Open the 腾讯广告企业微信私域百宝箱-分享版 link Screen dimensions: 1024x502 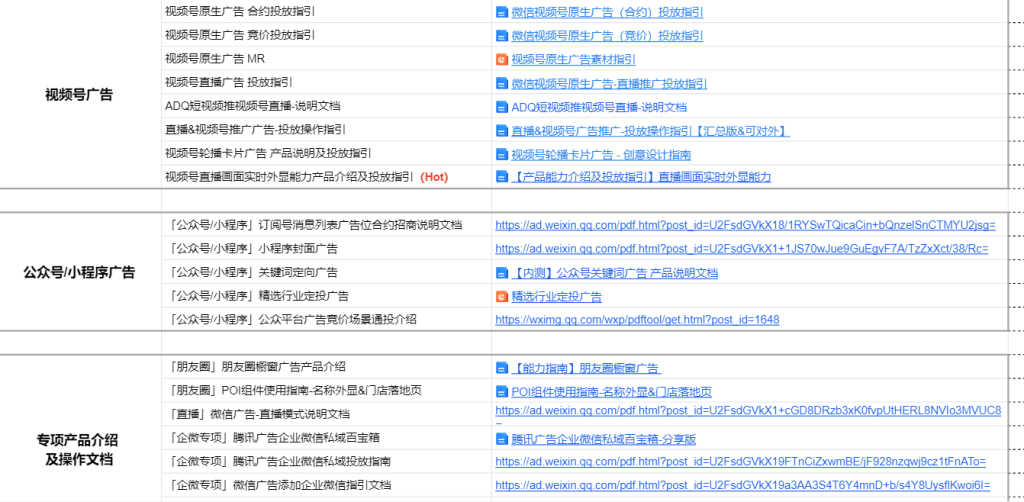tap(603, 439)
